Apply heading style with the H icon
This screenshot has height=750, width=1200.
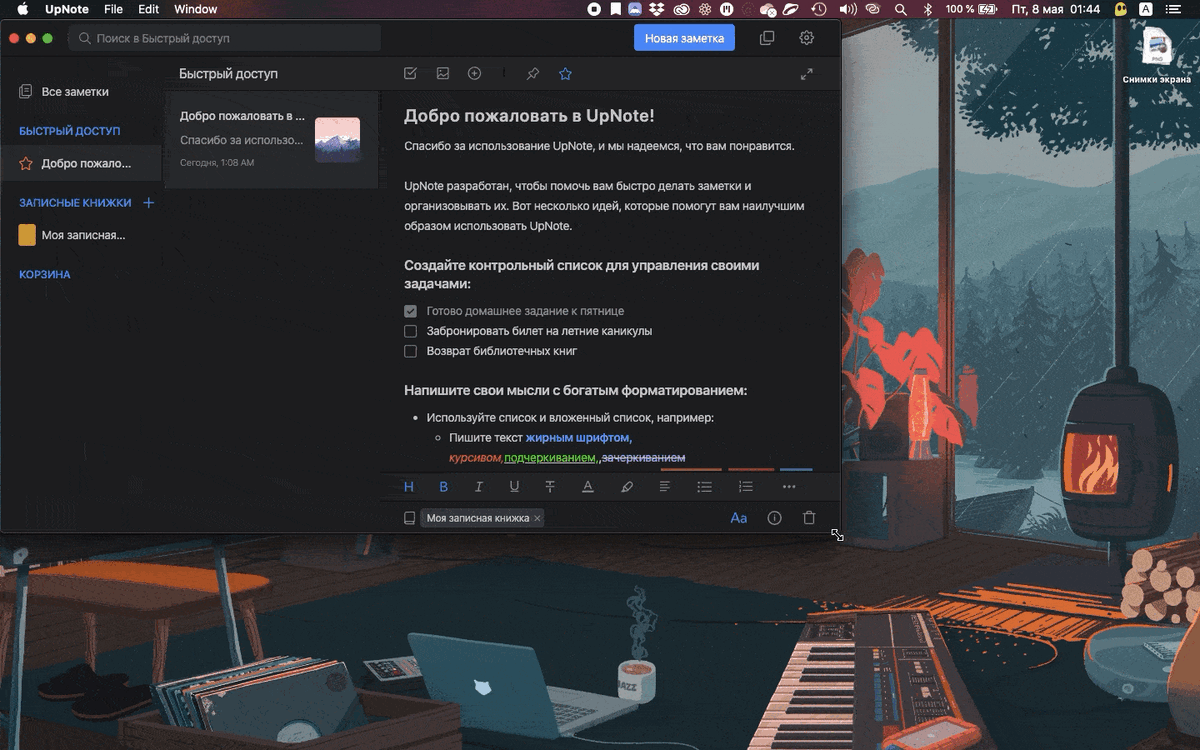409,487
